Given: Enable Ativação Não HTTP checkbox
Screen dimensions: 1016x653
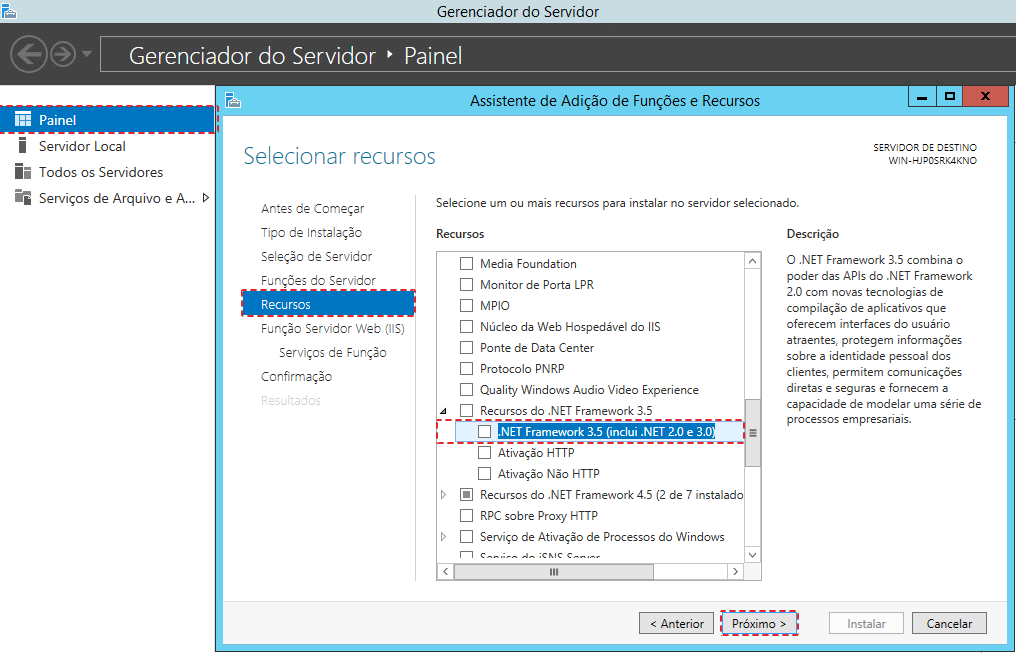Looking at the screenshot, I should (x=484, y=474).
